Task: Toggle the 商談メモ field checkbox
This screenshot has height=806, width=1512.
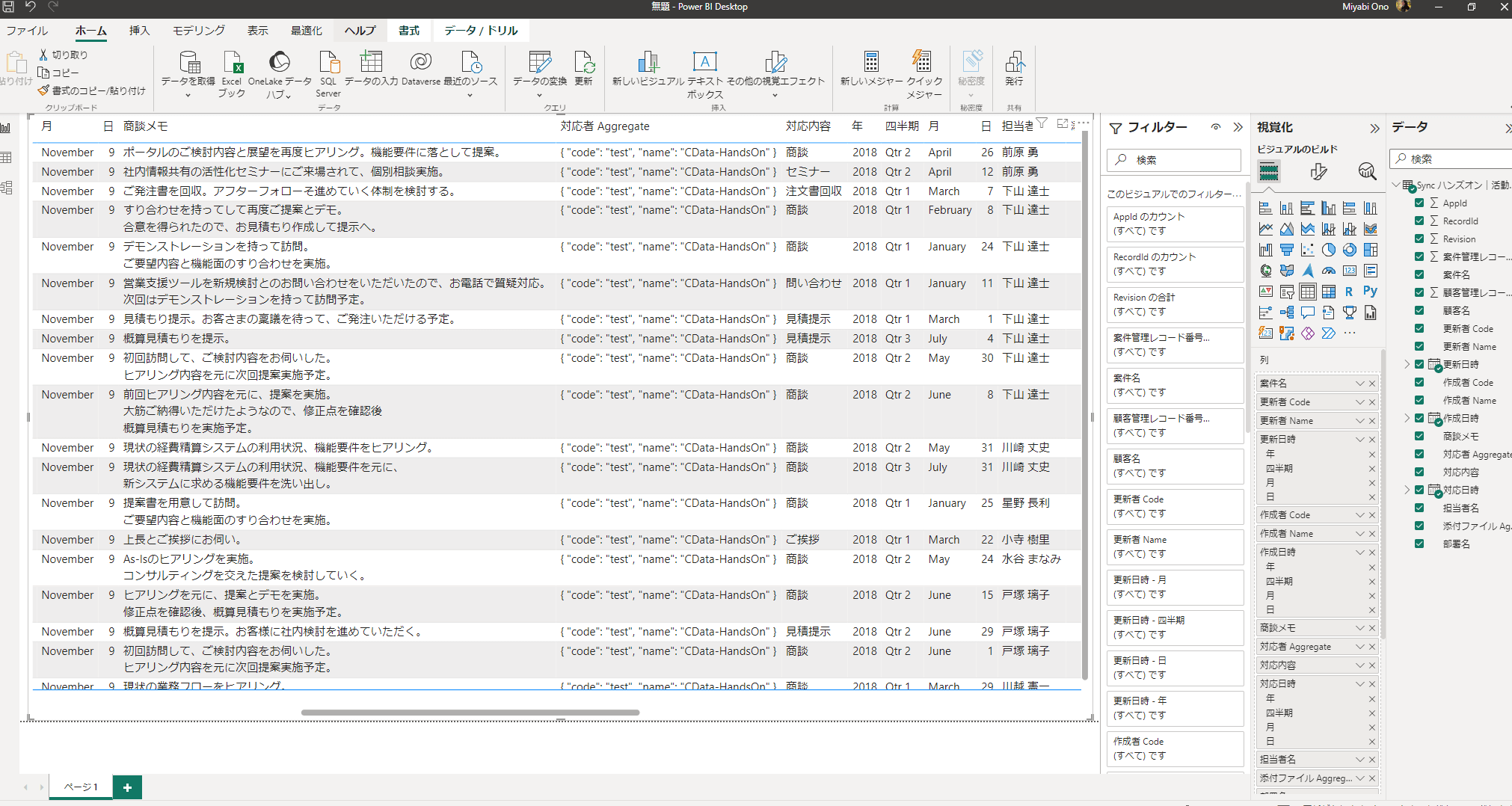Action: click(x=1419, y=436)
